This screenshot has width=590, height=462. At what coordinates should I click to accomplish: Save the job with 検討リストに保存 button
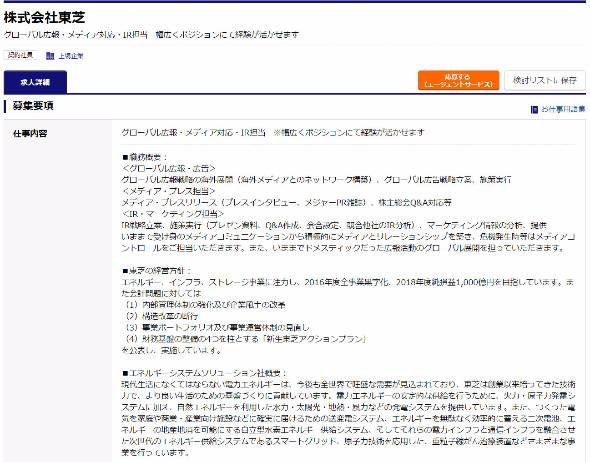tap(544, 80)
